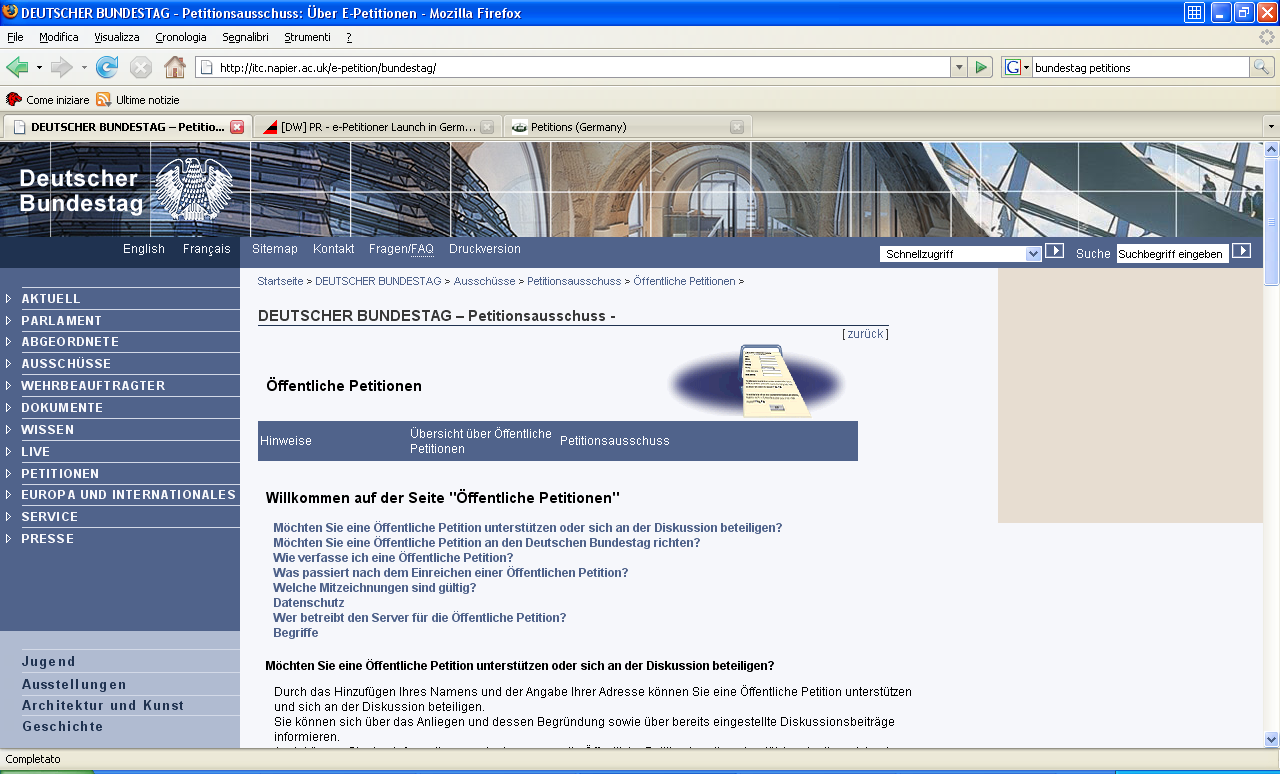Image resolution: width=1280 pixels, height=774 pixels.
Task: Click the Bundestag eagle logo
Action: pos(194,189)
